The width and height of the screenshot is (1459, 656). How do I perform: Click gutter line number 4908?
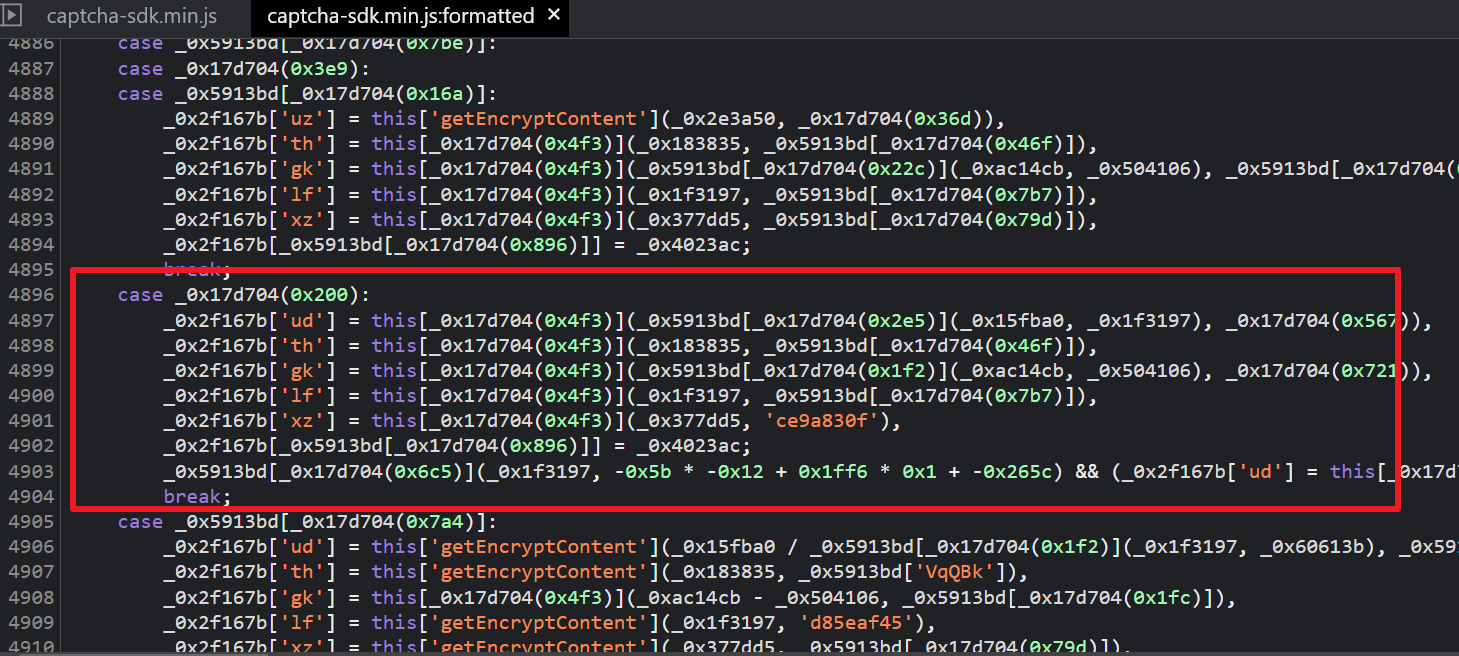click(x=29, y=597)
